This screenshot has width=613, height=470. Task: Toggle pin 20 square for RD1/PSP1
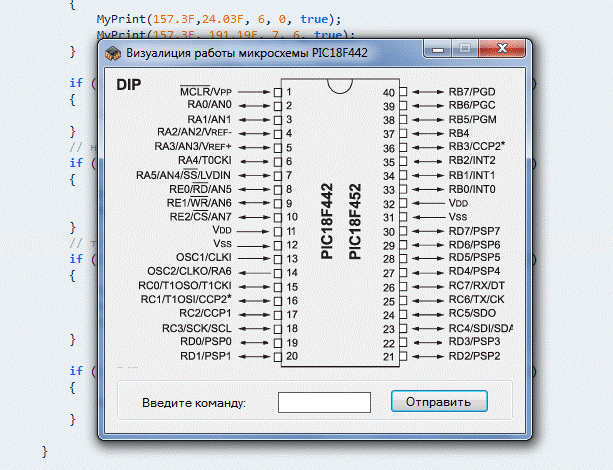[x=278, y=357]
